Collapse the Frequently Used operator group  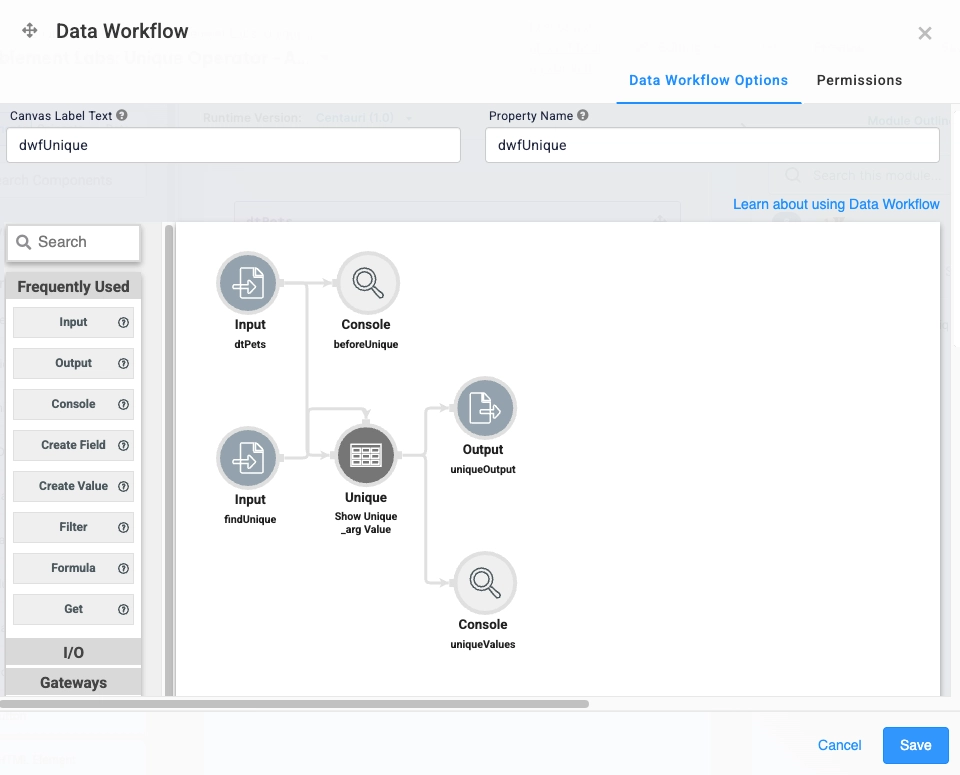tap(73, 286)
